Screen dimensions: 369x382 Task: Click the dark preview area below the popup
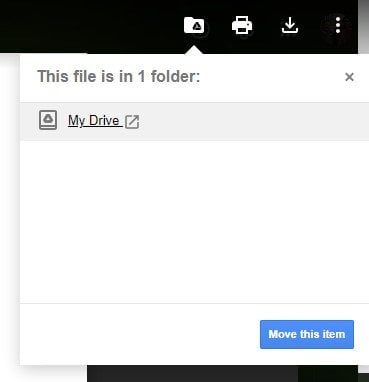(x=192, y=374)
